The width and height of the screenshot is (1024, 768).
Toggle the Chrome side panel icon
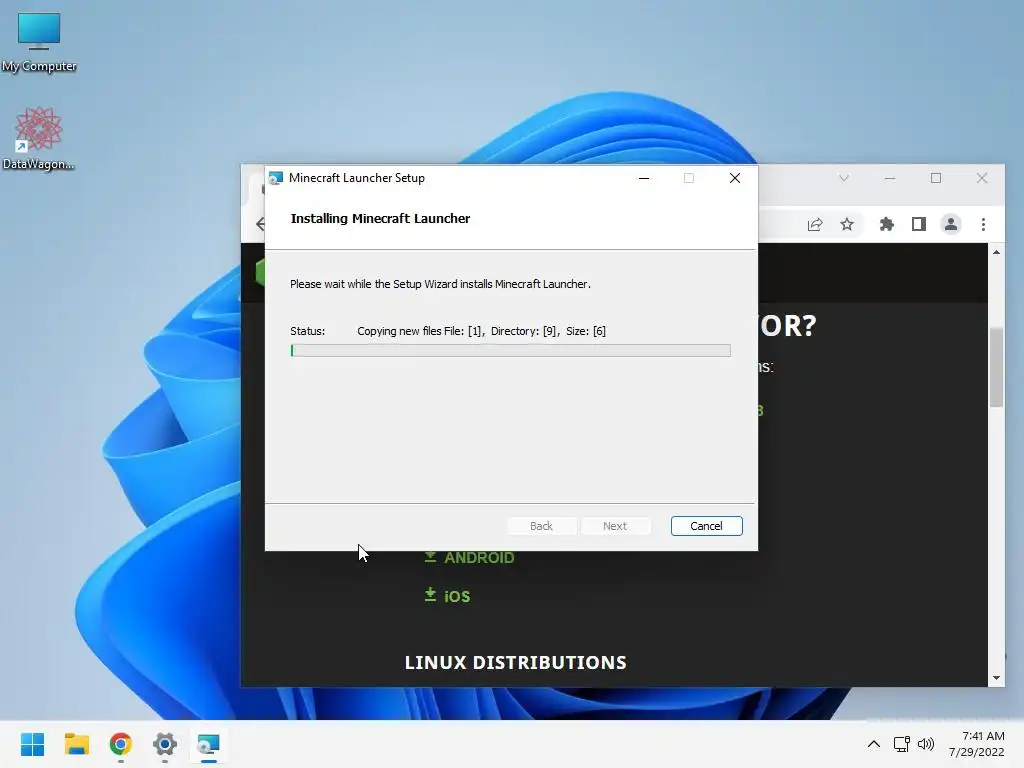(x=919, y=225)
